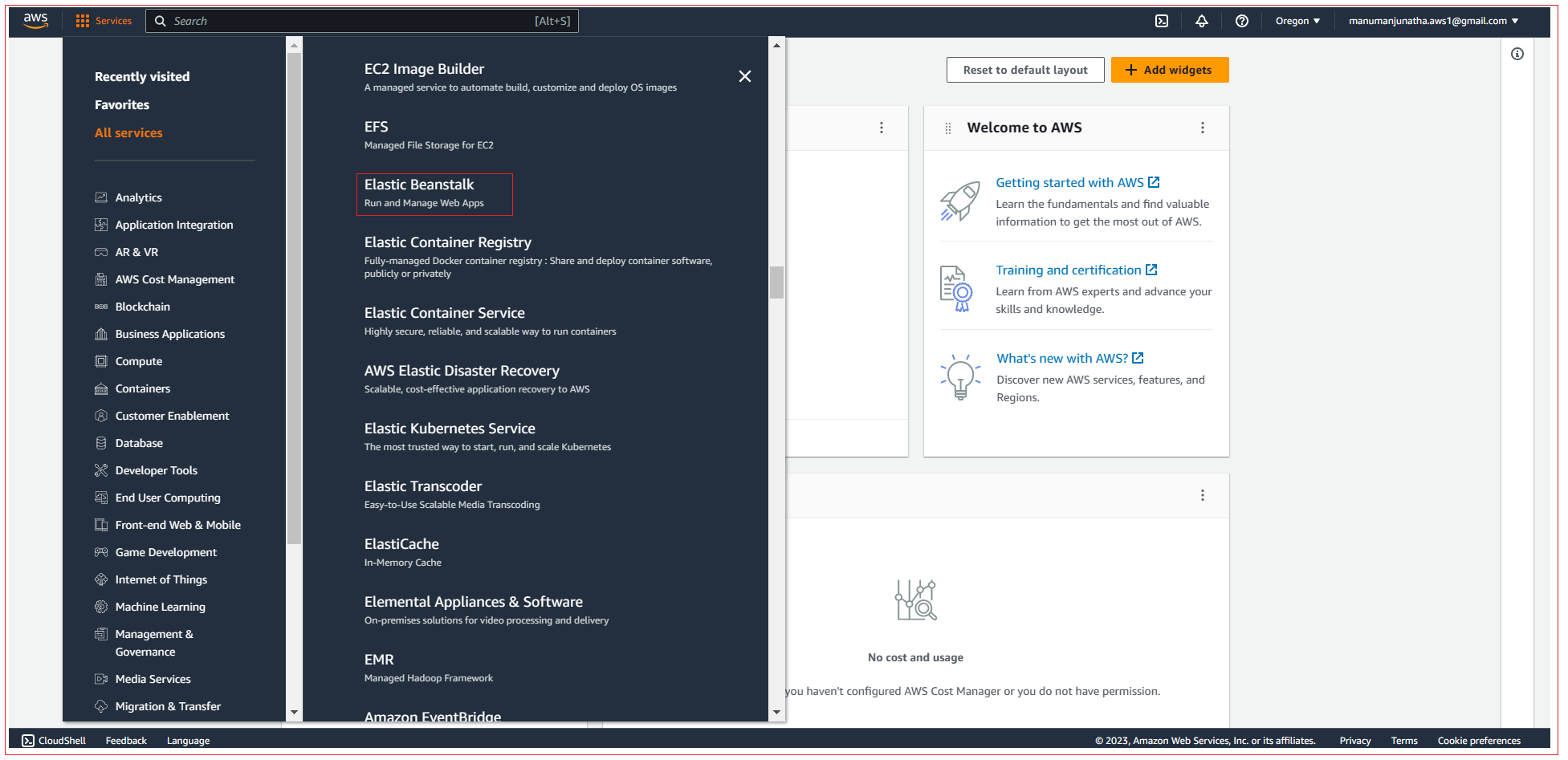Close the services menu with the X
This screenshot has height=760, width=1568.
(745, 76)
